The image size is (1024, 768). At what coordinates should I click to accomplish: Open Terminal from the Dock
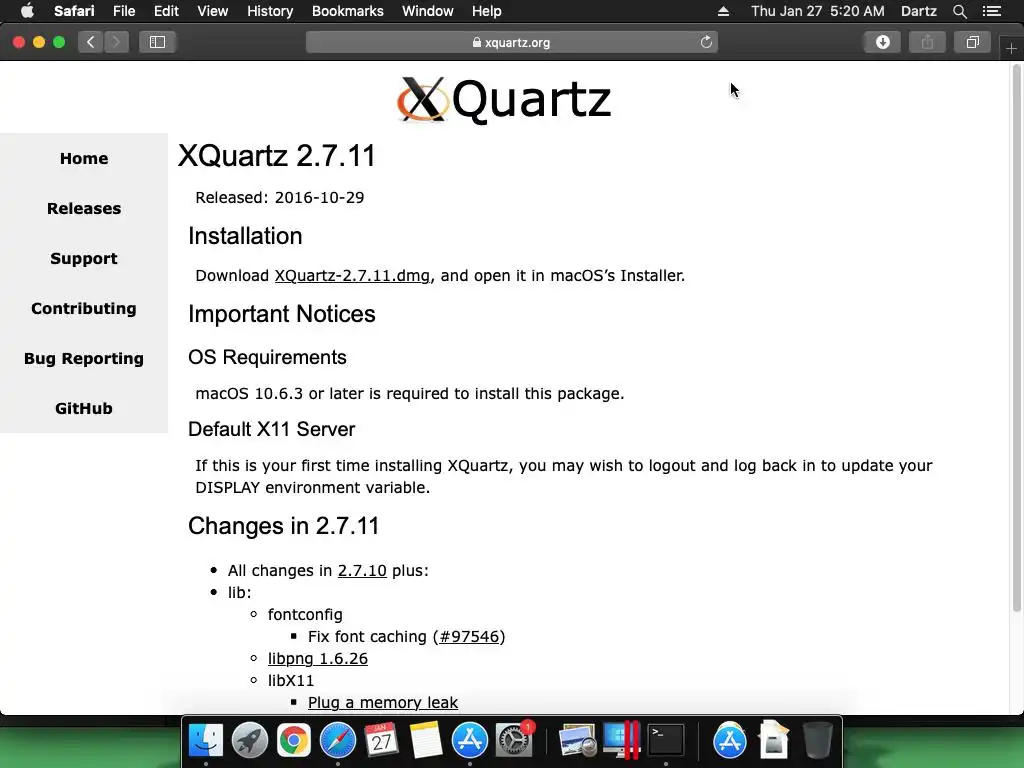pos(665,740)
